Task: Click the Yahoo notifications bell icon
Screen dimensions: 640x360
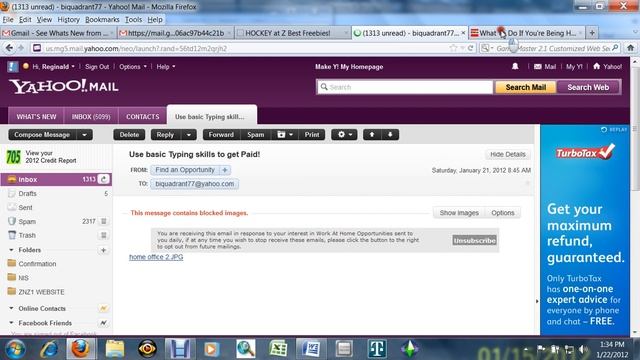Action: pos(515,66)
